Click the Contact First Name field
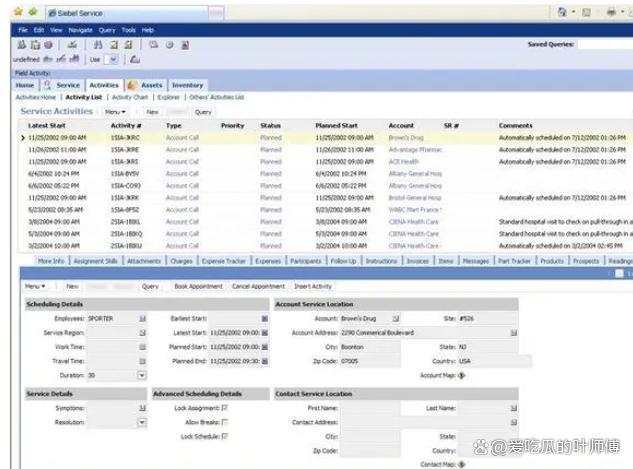Image resolution: width=633 pixels, height=469 pixels. [x=370, y=408]
